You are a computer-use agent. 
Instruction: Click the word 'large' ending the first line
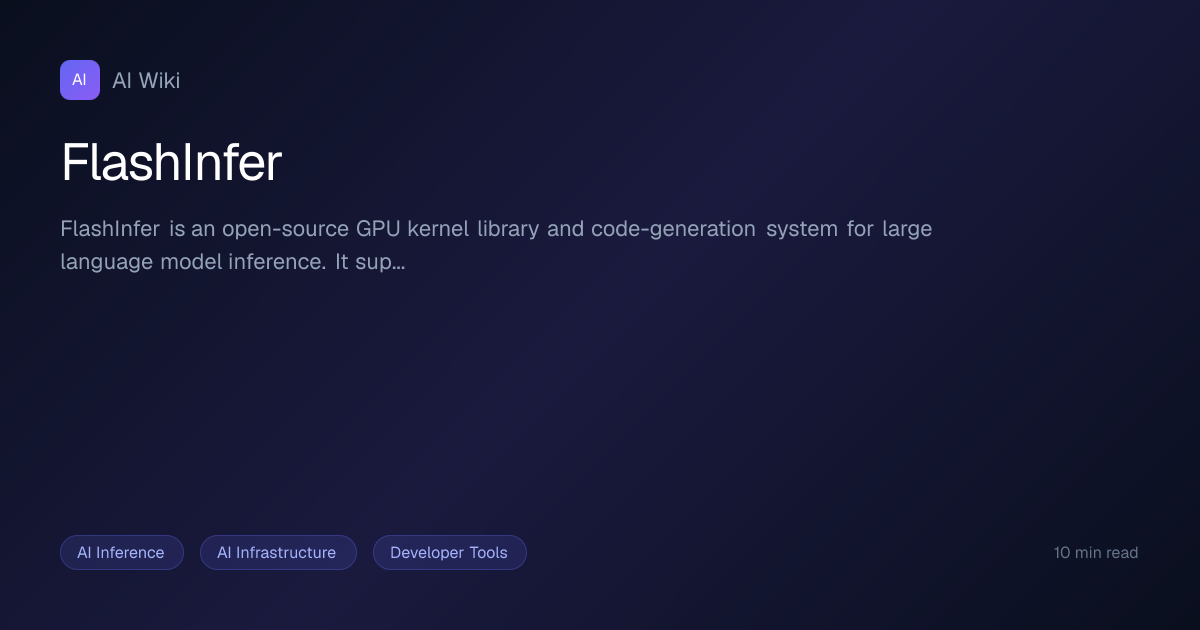coord(907,229)
